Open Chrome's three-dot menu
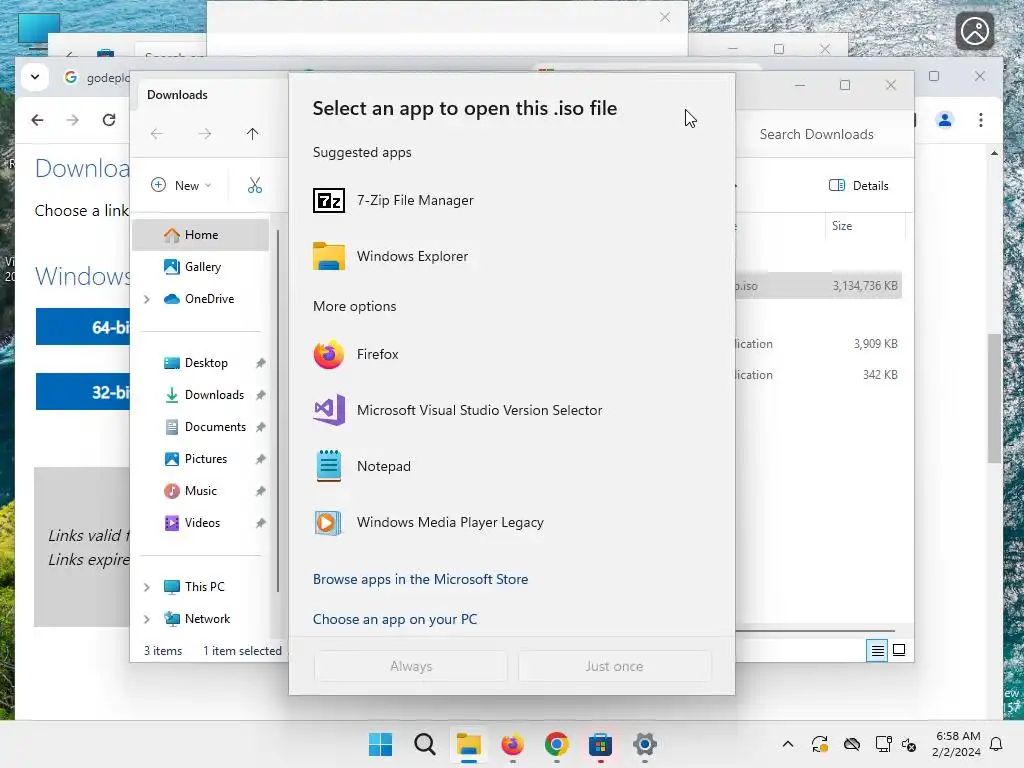 (980, 120)
